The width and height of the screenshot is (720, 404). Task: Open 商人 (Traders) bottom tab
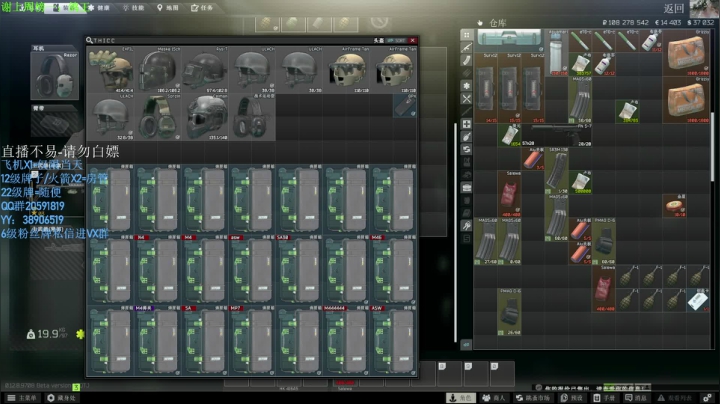pyautogui.click(x=495, y=398)
